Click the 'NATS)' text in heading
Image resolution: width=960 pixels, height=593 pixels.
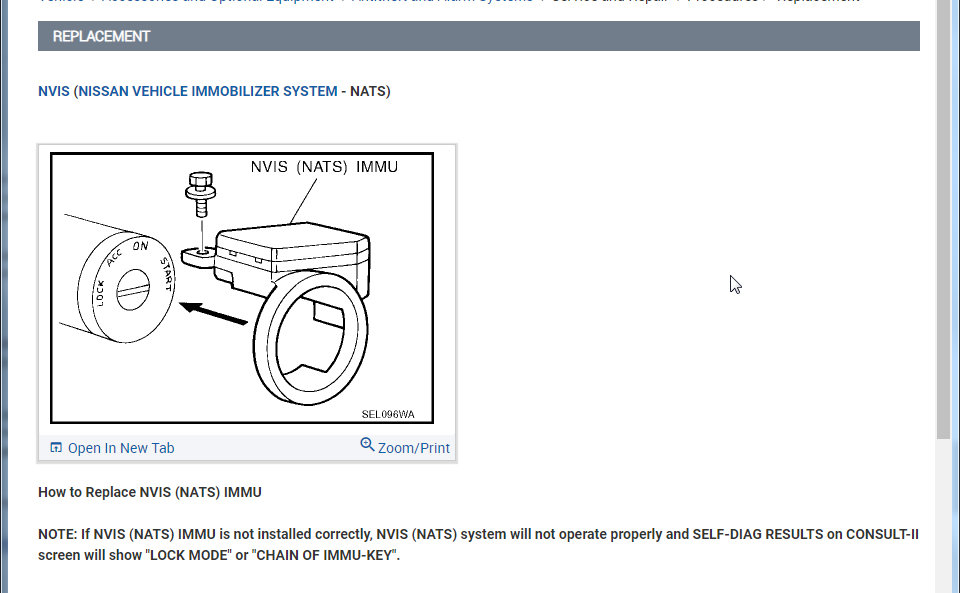(x=370, y=91)
